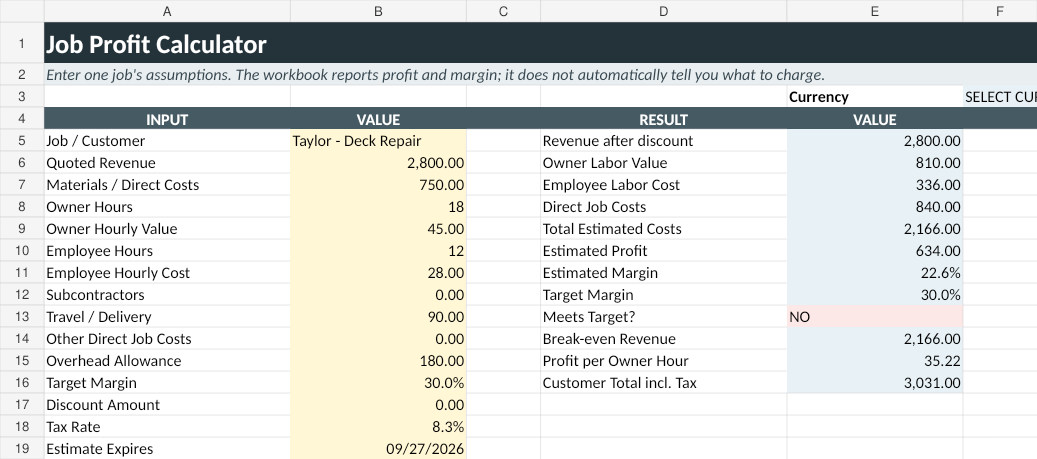
Task: Select the Quoted Revenue value cell
Action: pyautogui.click(x=378, y=163)
